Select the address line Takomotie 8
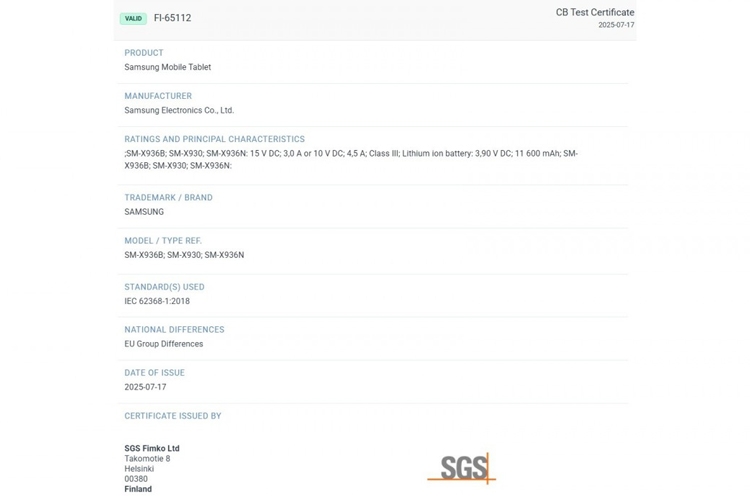Image resolution: width=750 pixels, height=500 pixels. 147,458
